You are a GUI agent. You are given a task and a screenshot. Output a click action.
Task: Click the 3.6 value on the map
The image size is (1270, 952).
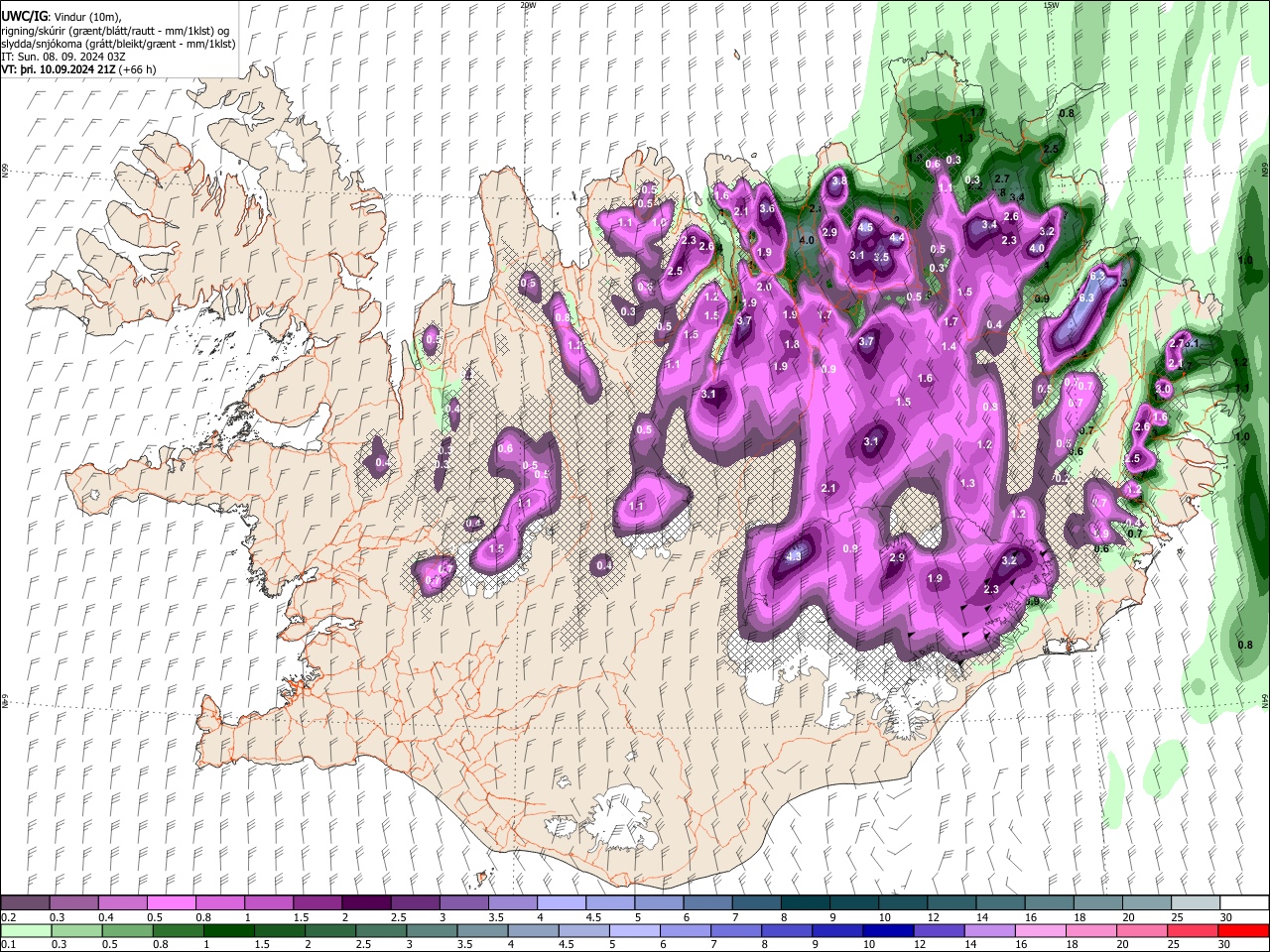[767, 209]
